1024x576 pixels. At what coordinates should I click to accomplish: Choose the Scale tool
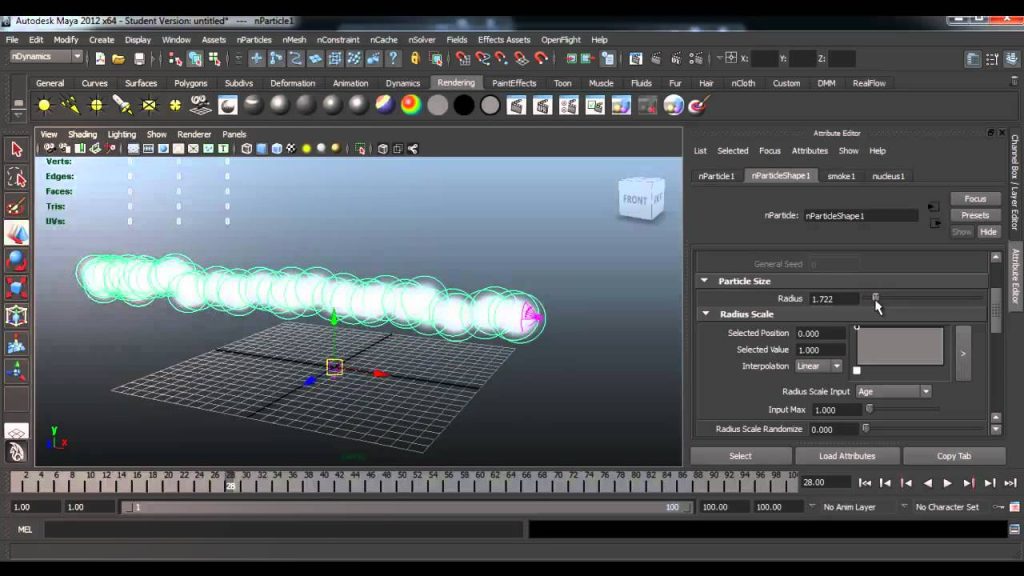[17, 288]
